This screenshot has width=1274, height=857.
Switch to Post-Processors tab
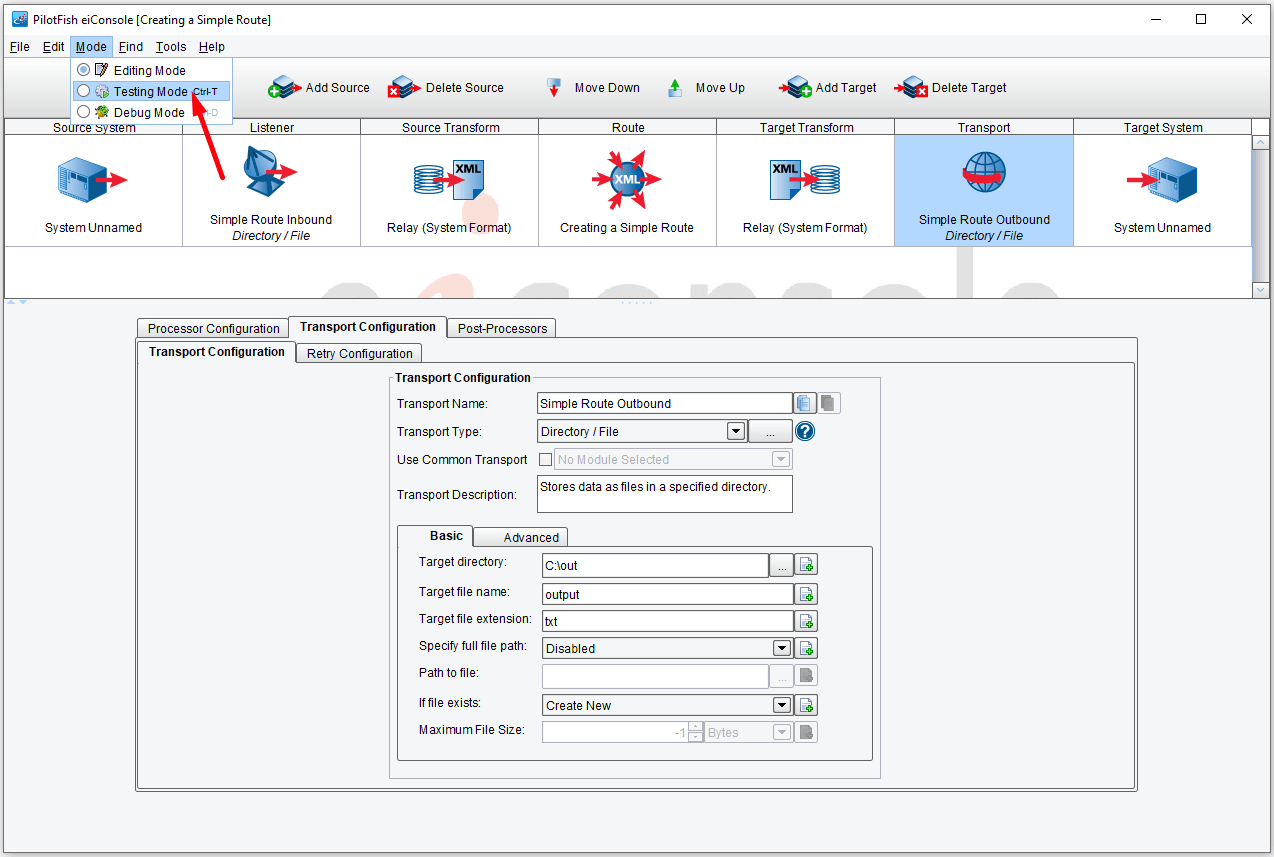pos(502,328)
